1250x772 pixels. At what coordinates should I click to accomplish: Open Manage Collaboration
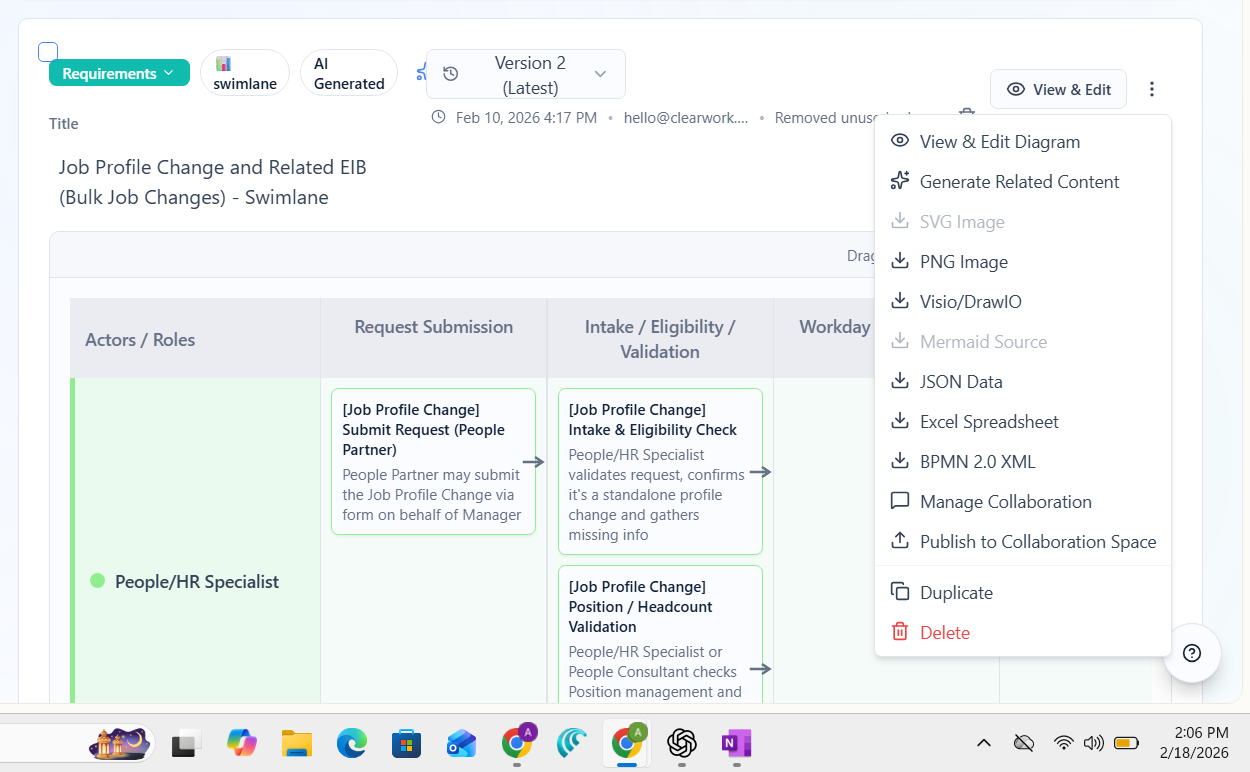tap(1023, 501)
